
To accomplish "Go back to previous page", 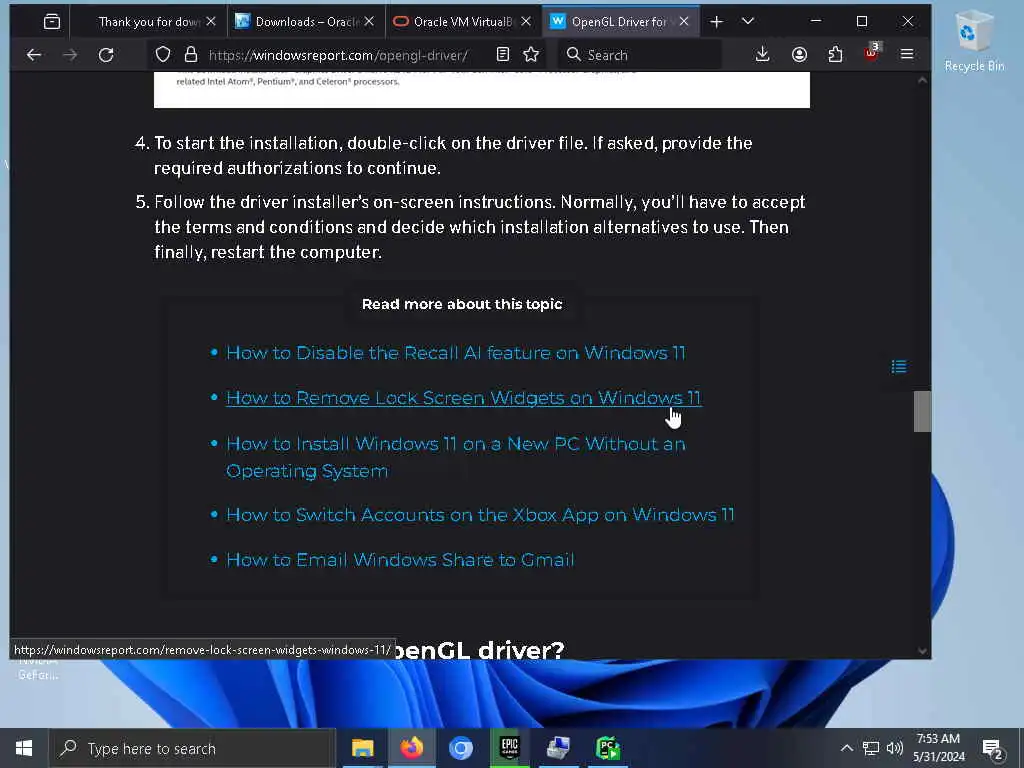I will coord(34,55).
